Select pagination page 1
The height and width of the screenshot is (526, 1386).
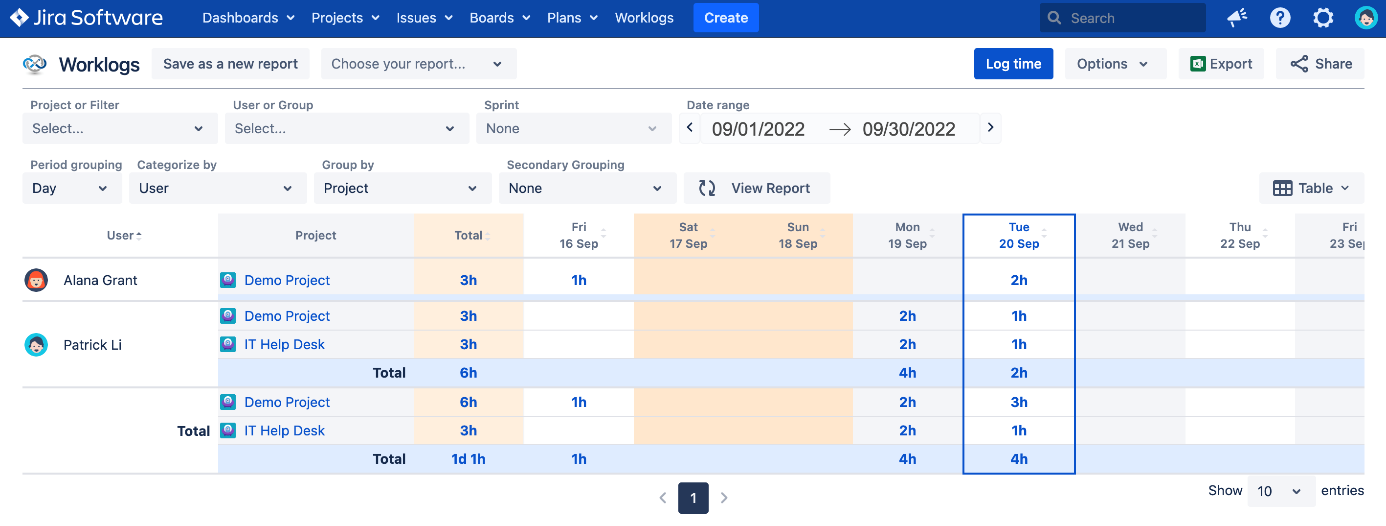[693, 497]
